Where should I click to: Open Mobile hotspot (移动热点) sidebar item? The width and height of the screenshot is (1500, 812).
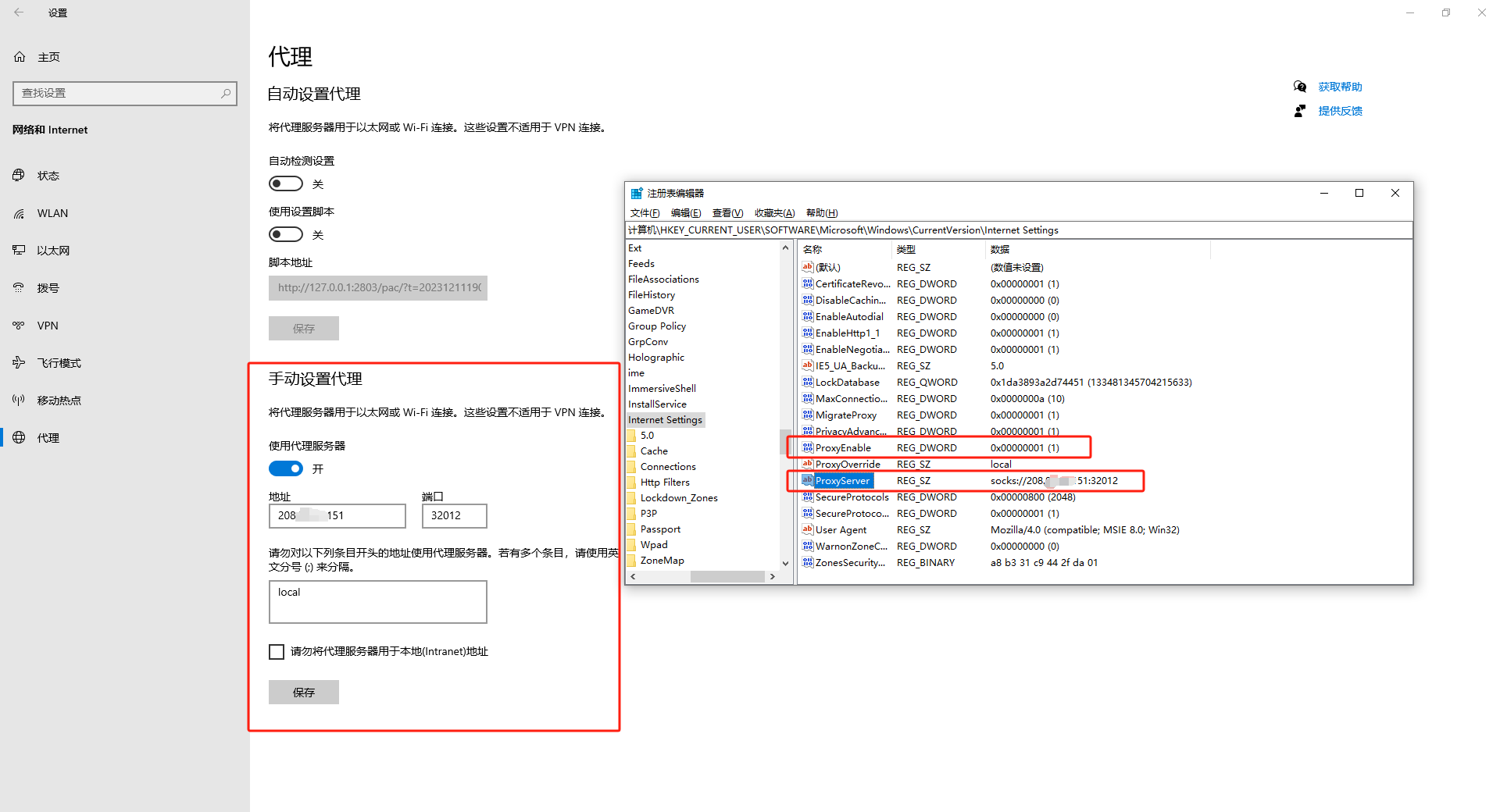tap(59, 401)
